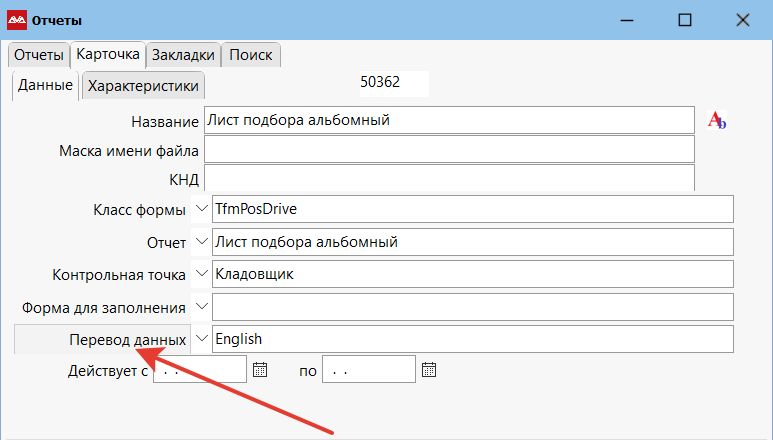Switch to the Отчеты tab
The height and width of the screenshot is (440, 773).
pos(39,55)
